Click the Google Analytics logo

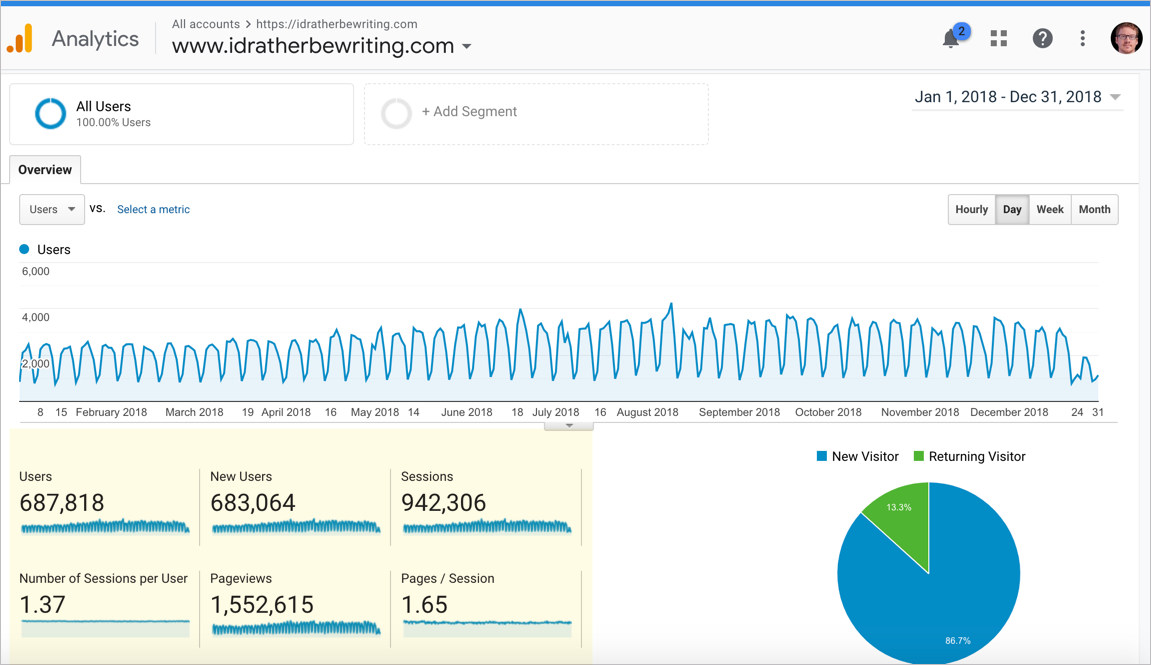[x=20, y=38]
